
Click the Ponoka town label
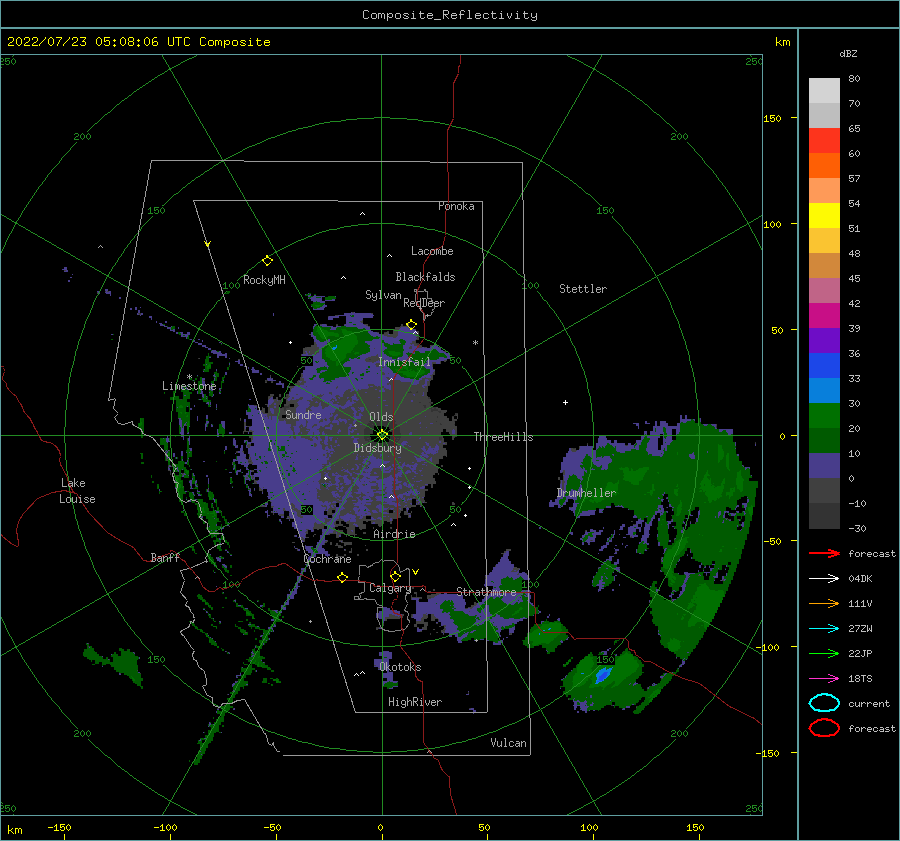click(456, 206)
